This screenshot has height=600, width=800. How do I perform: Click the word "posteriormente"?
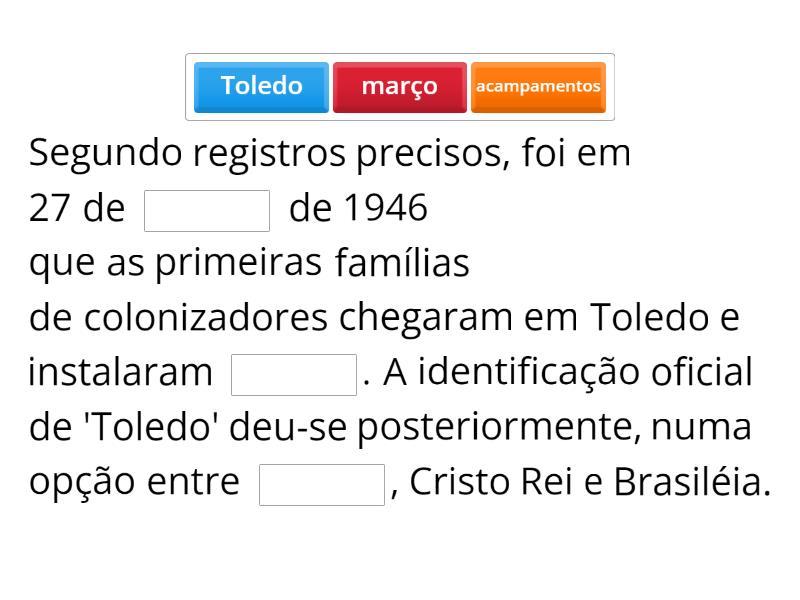coord(498,427)
